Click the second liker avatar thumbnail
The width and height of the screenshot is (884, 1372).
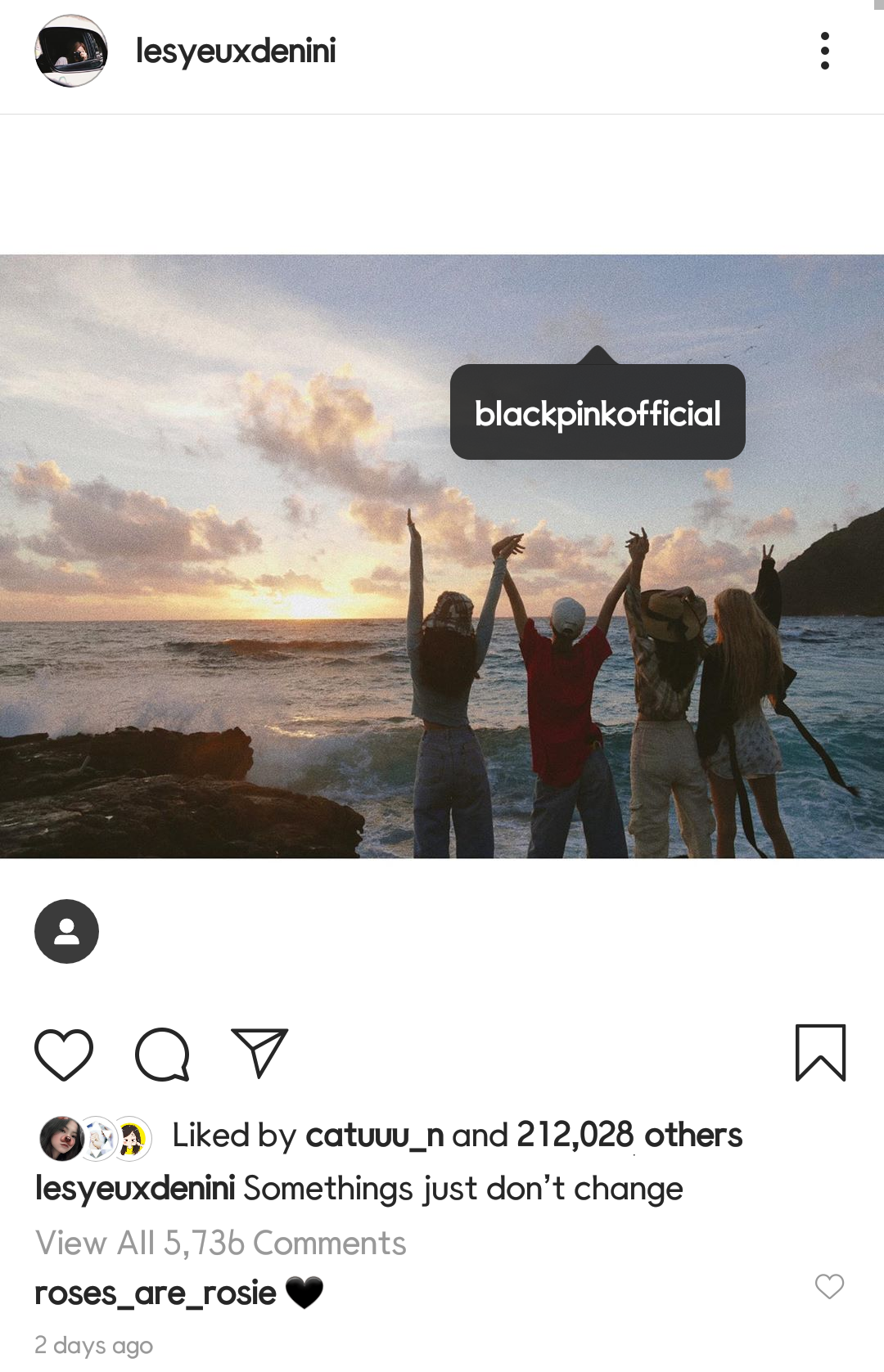pos(99,1138)
